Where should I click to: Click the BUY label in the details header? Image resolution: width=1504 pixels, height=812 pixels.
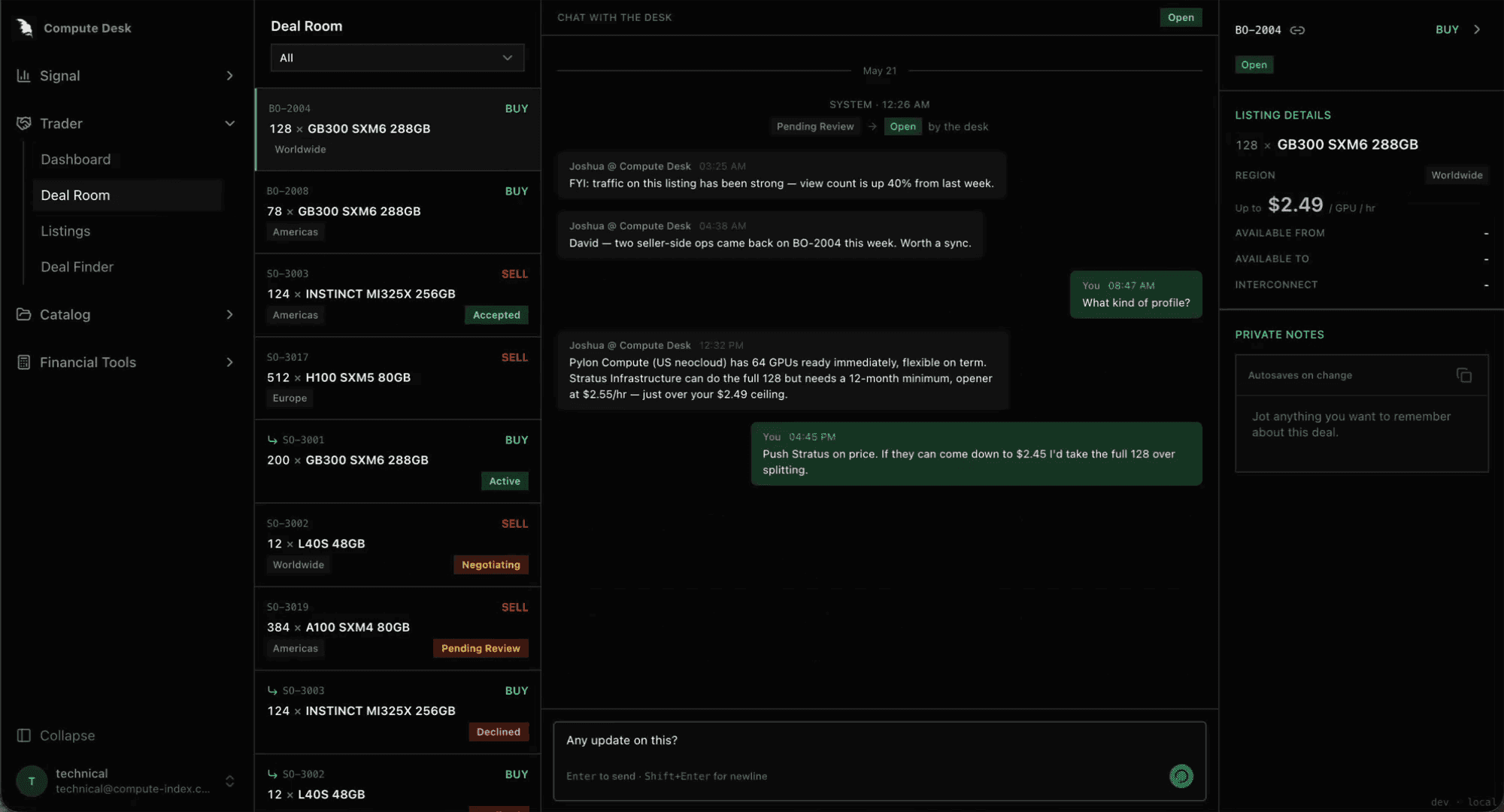click(x=1447, y=29)
